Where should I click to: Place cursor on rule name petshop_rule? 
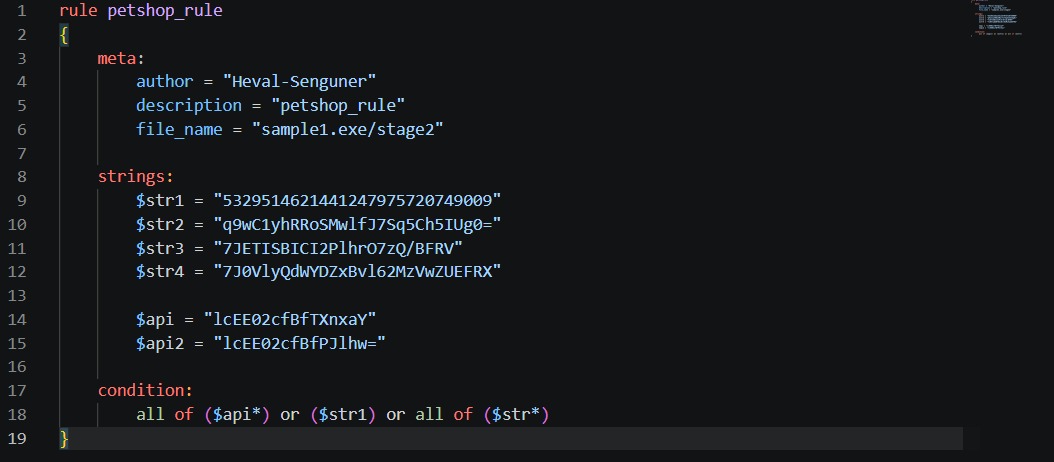pos(165,11)
